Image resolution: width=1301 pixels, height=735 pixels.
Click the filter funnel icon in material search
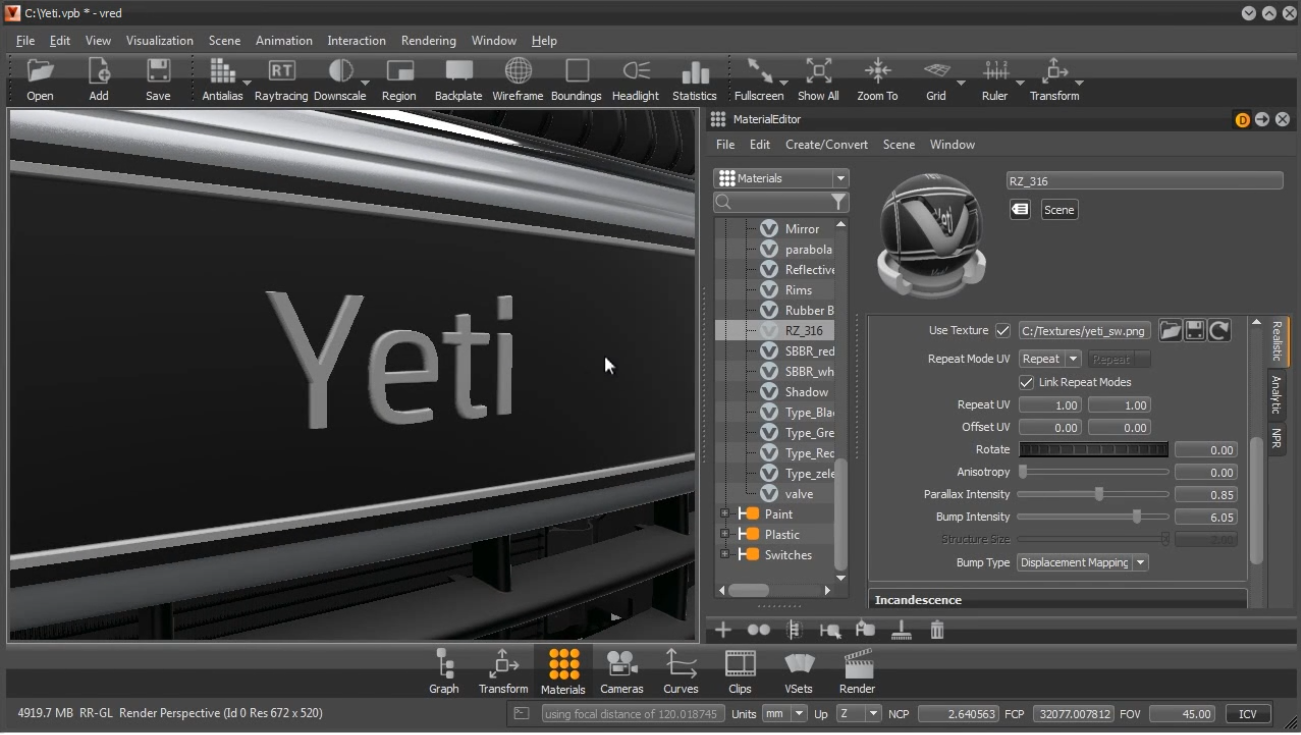tap(839, 203)
